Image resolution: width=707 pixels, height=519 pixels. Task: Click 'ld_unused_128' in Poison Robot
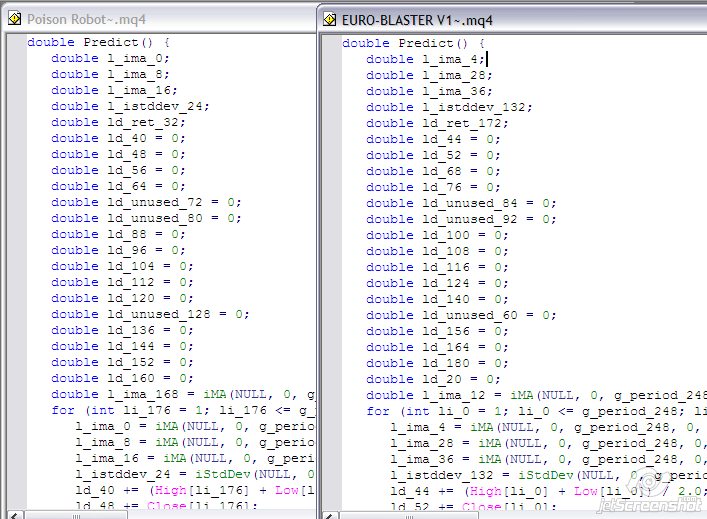(159, 315)
